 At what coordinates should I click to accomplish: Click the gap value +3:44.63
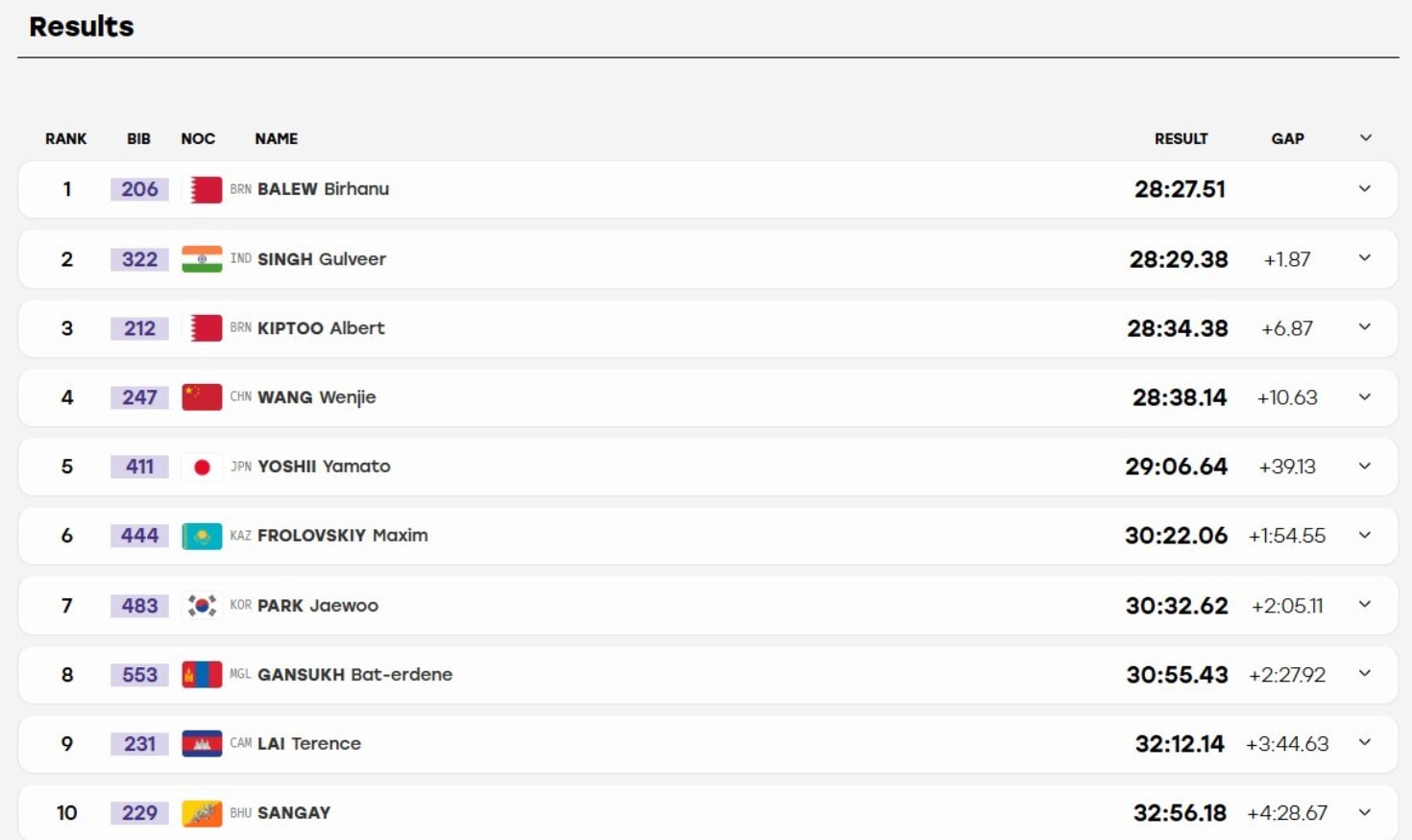1287,744
